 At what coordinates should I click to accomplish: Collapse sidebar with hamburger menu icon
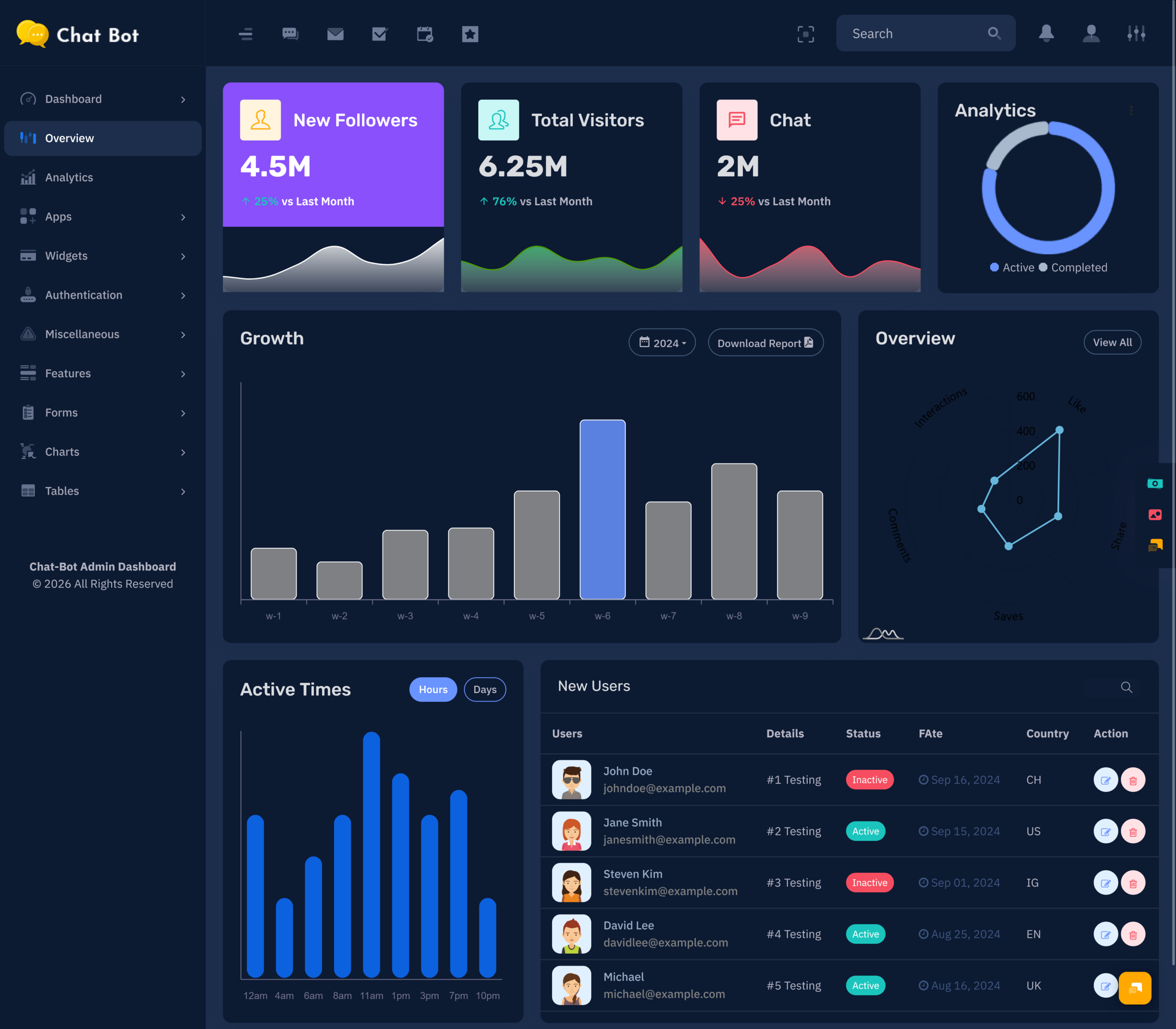pyautogui.click(x=245, y=34)
